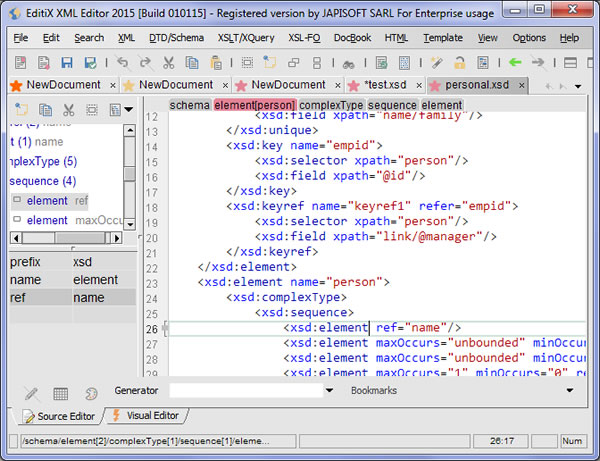Open the document tab list dropdown arrow
This screenshot has width=600, height=461.
pos(578,86)
